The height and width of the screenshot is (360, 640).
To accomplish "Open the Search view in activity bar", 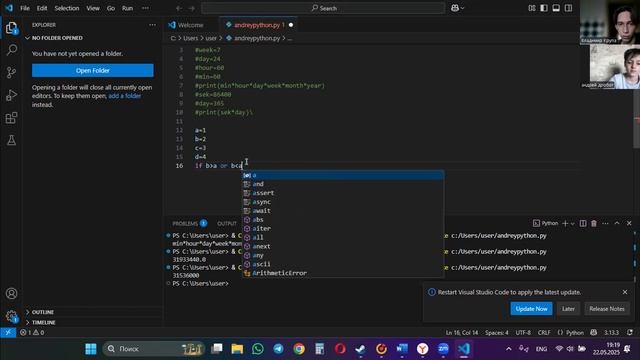I will 11,50.
